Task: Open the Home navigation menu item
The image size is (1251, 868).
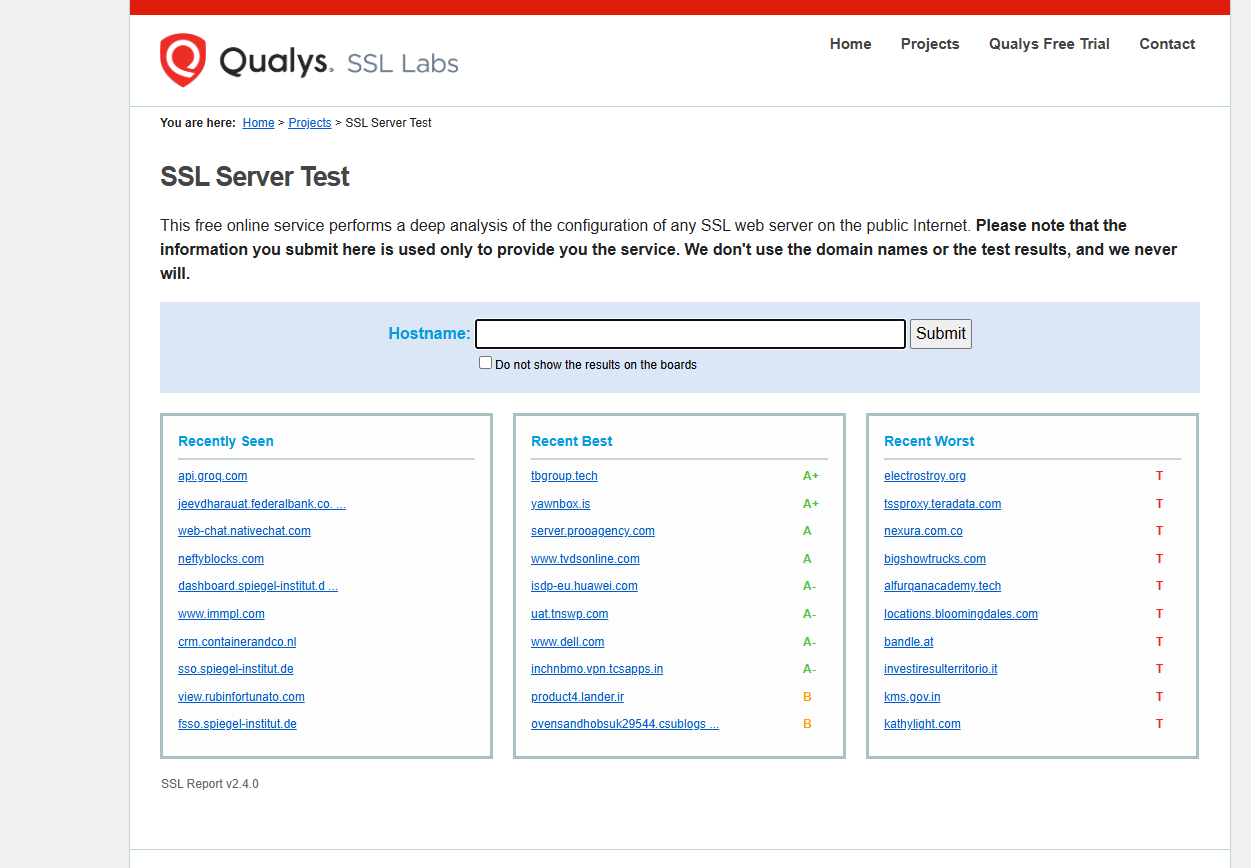Action: [850, 44]
